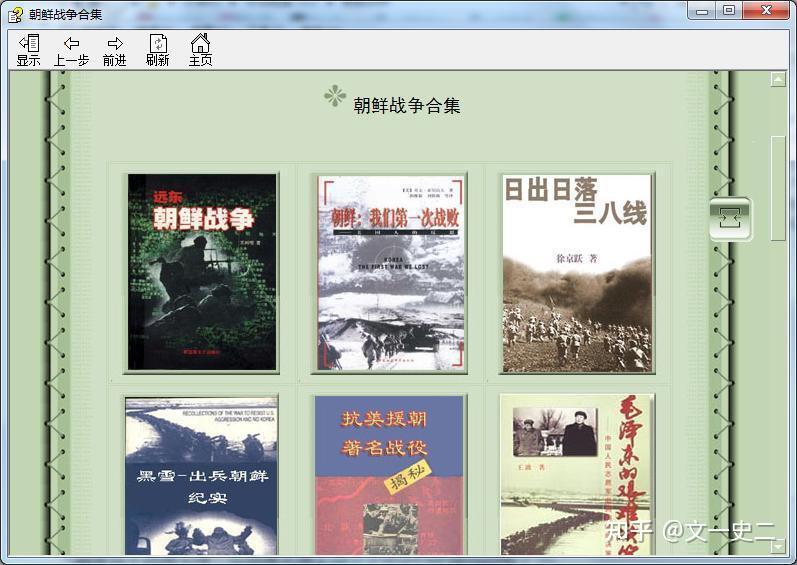Click the vertical scrollbar thumb
This screenshot has width=797, height=565.
coord(778,188)
